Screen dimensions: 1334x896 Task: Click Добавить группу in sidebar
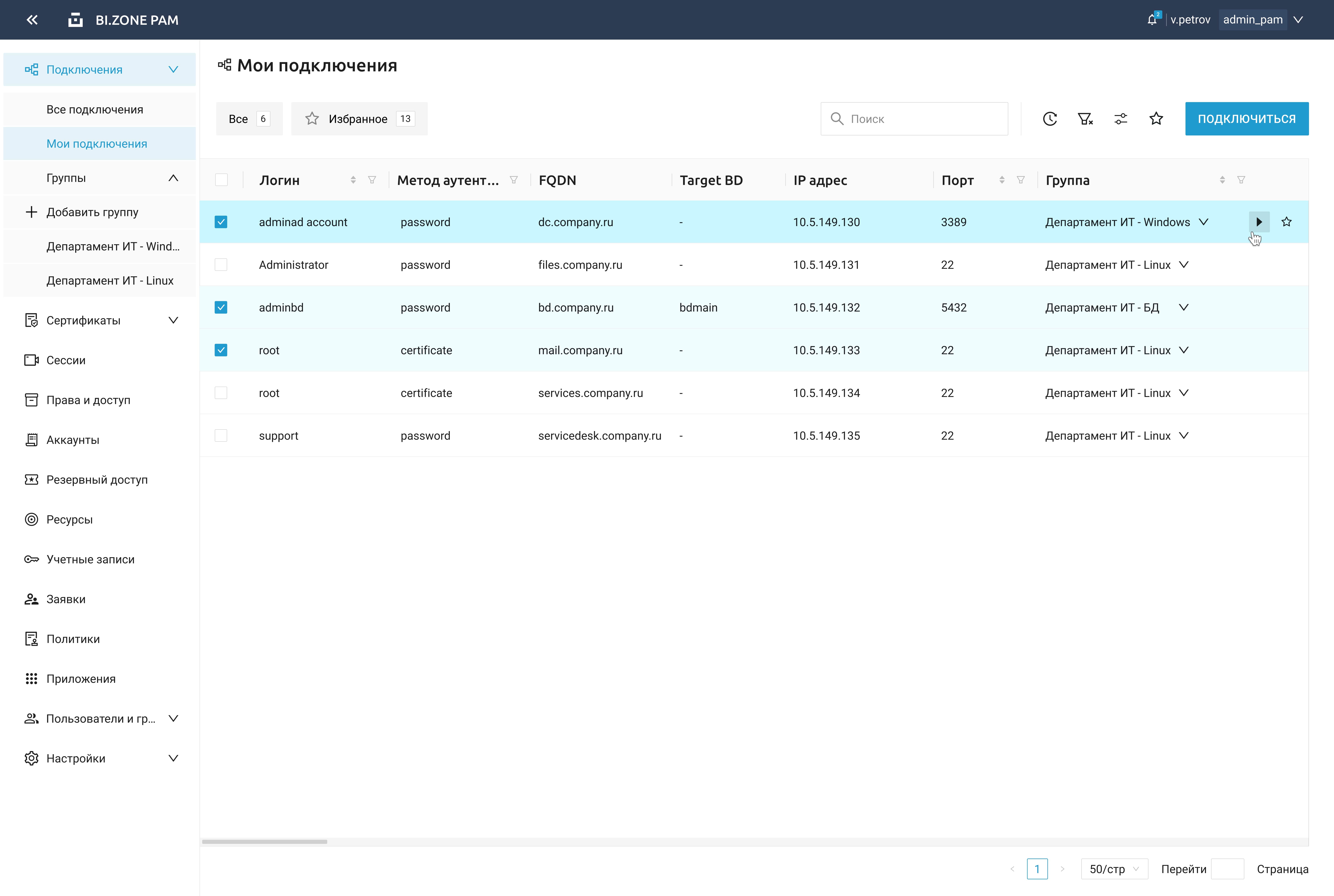[x=92, y=212]
